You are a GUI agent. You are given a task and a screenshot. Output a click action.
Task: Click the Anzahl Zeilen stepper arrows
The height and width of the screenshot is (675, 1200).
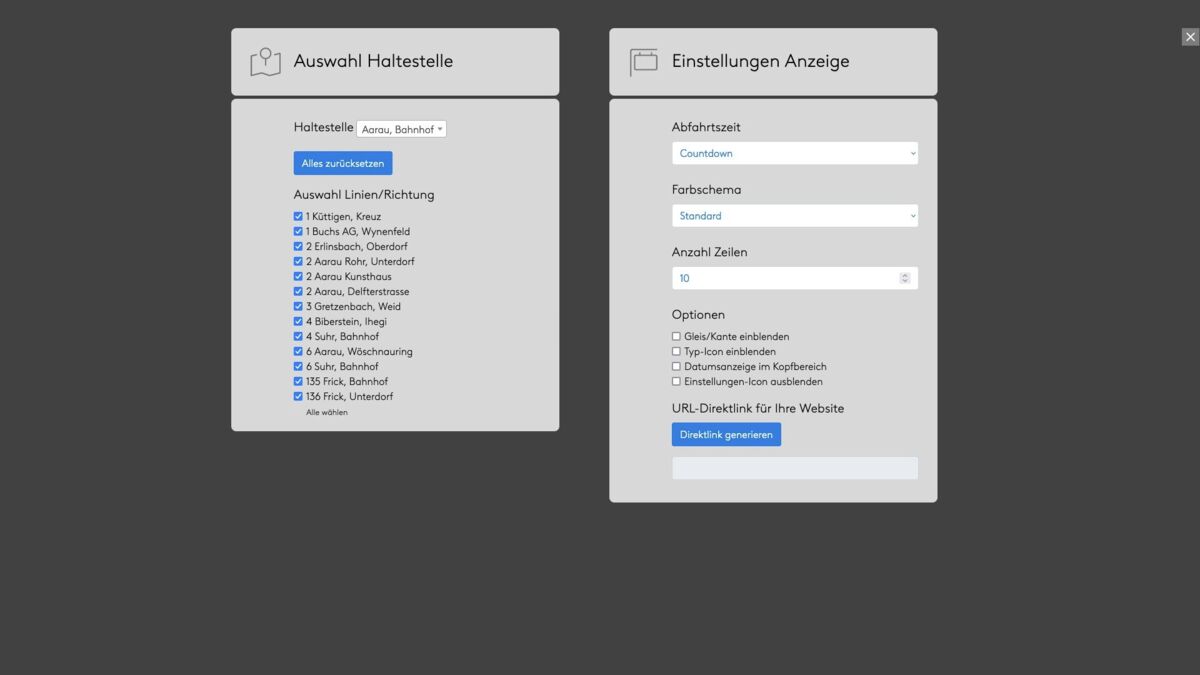(x=905, y=278)
